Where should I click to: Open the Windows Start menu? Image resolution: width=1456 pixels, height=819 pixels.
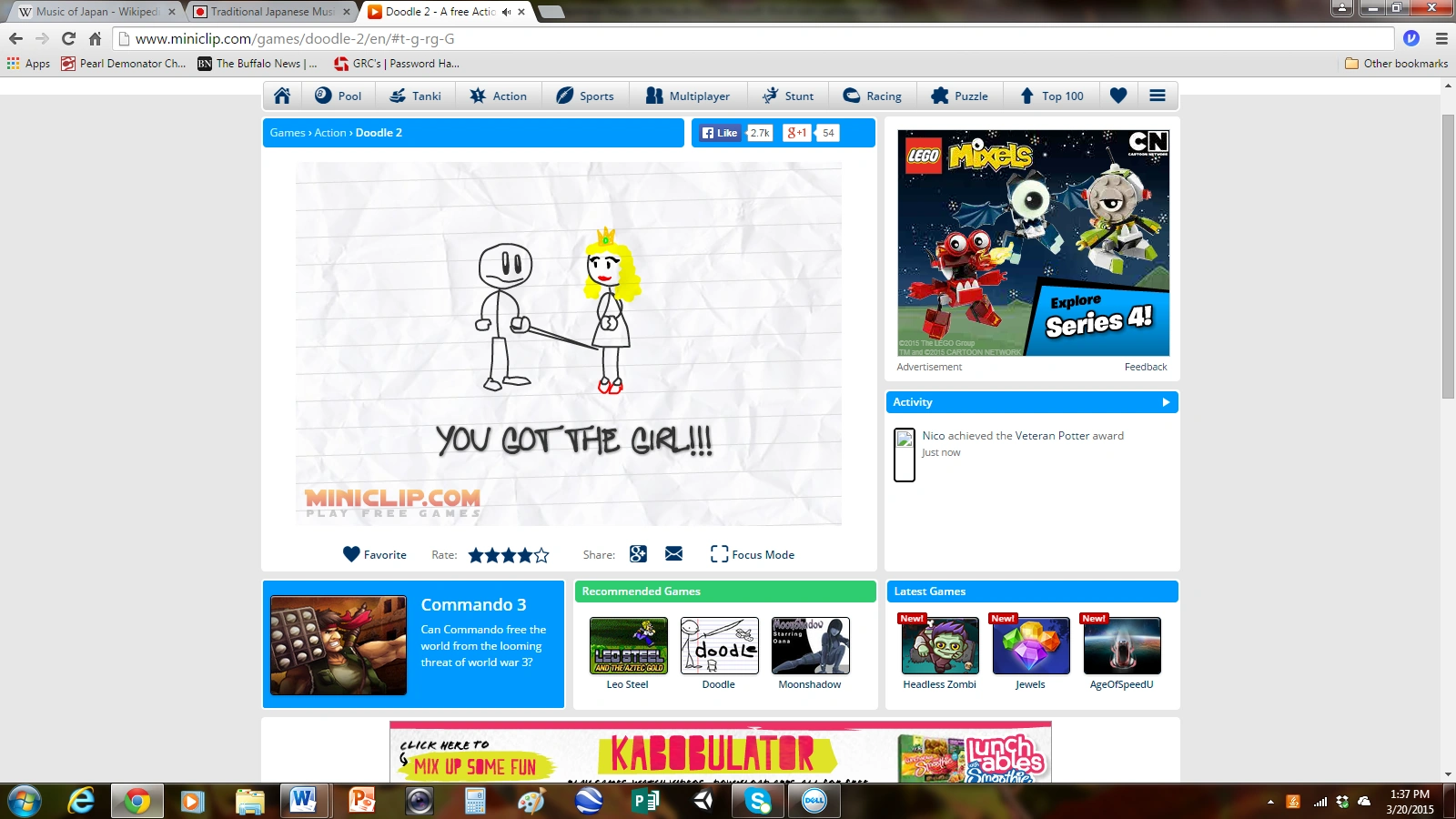[25, 801]
